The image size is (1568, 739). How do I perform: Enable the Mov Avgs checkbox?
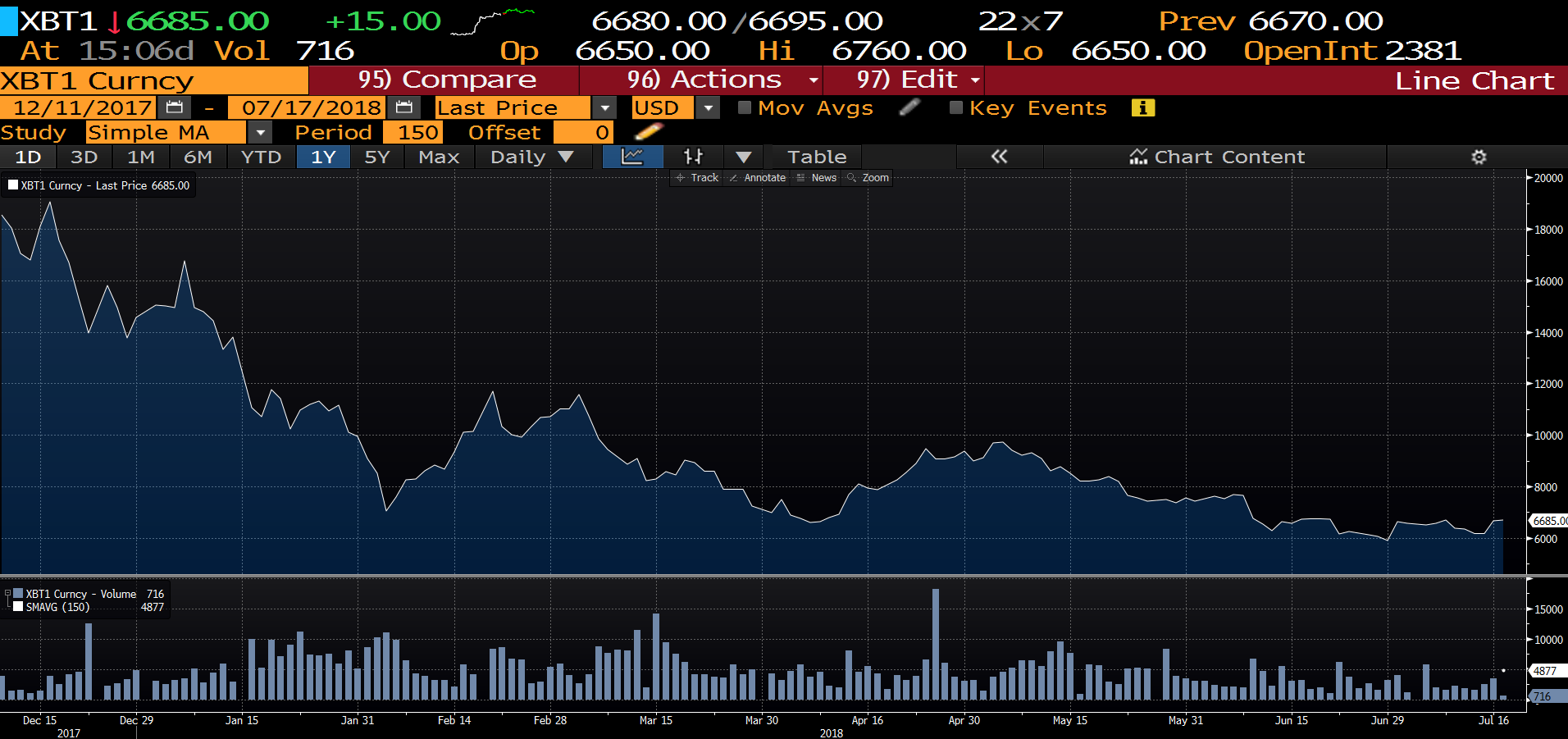click(745, 107)
